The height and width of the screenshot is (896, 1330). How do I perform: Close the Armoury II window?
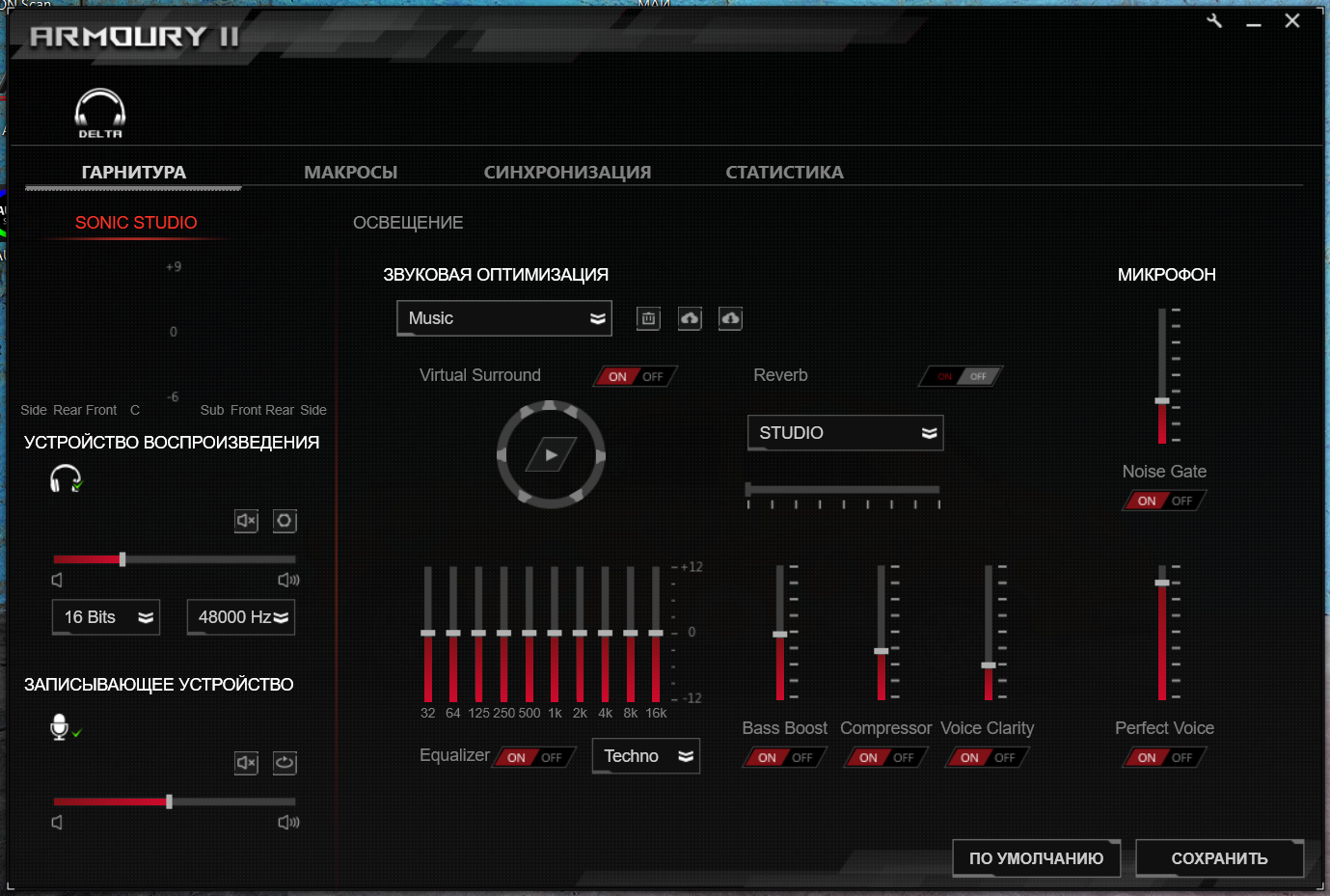[x=1292, y=20]
